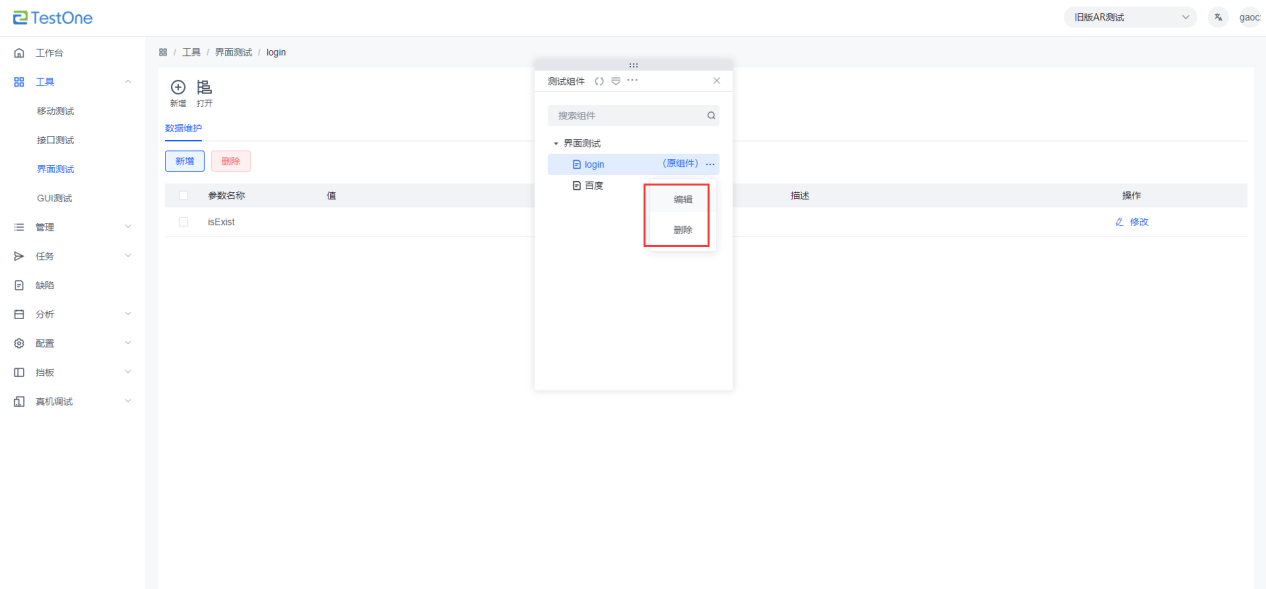Toggle the select-all checkbox in table header
Screen dimensions: 1266x589
(183, 196)
